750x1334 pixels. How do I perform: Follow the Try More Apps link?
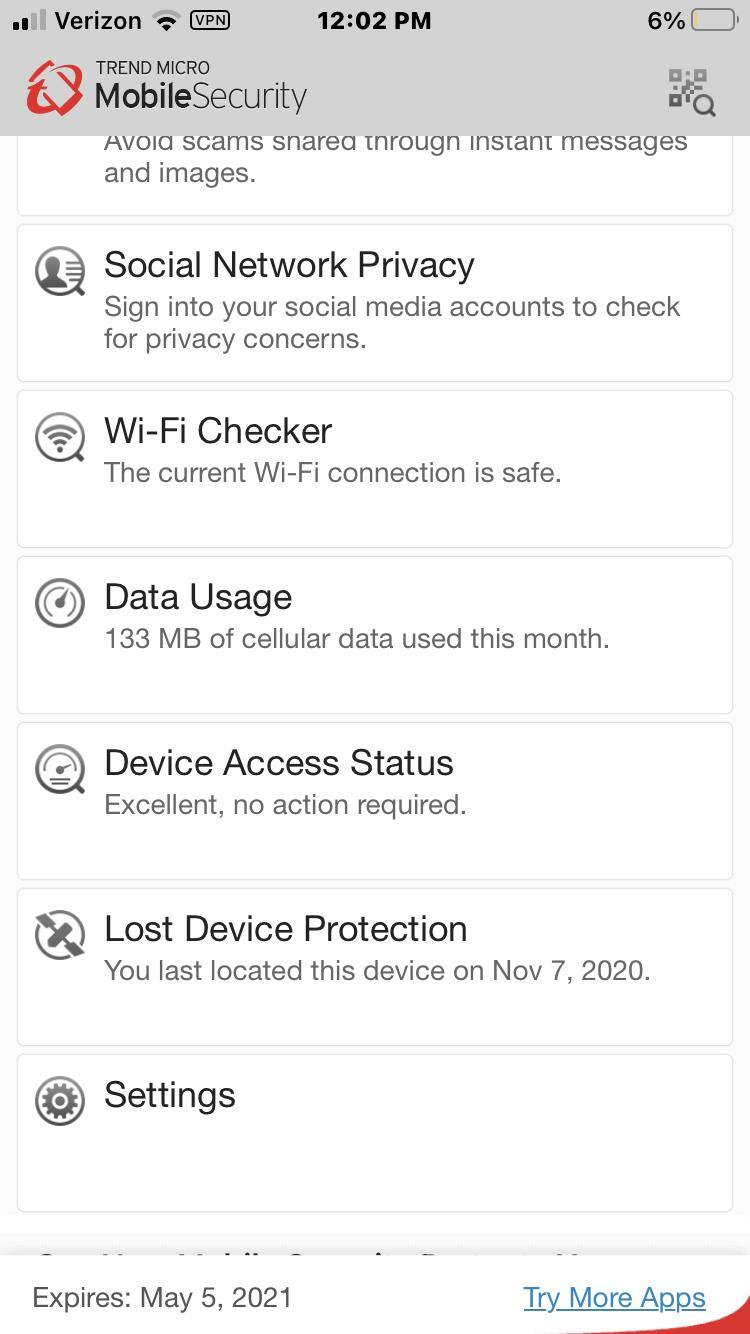[614, 1298]
